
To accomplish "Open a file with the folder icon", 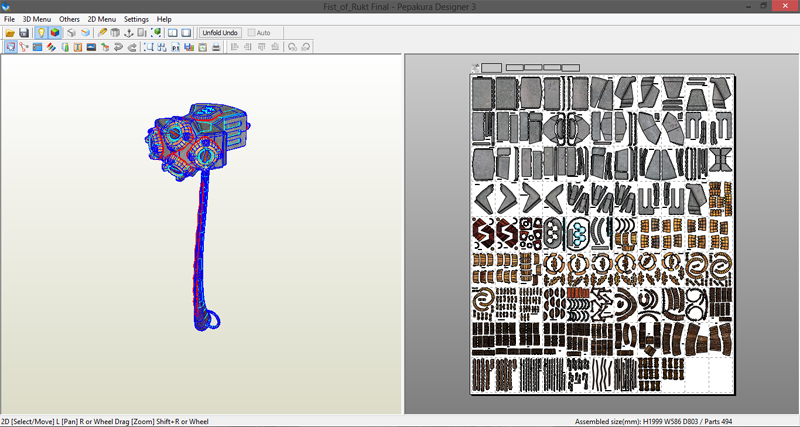I will [10, 33].
